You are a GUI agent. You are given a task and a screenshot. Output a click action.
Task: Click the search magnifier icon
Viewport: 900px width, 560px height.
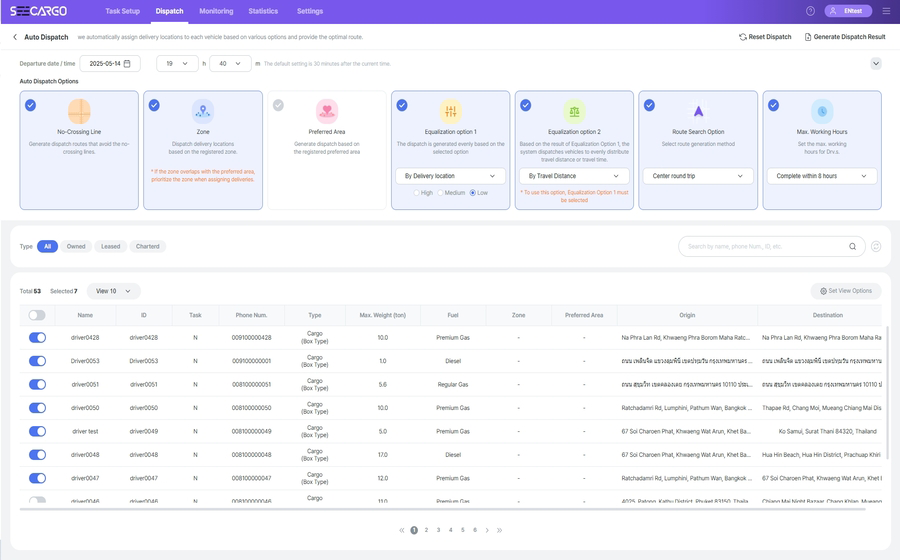coord(852,247)
